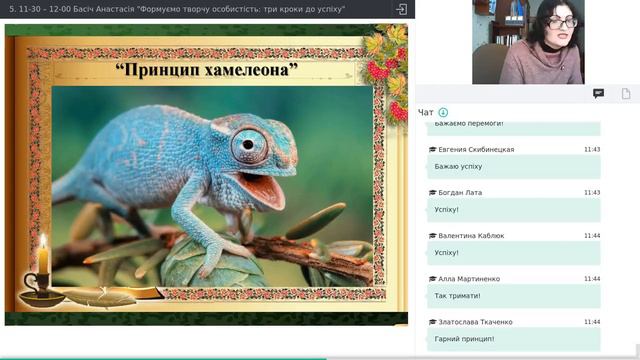Select the chat author Златослава Ткаченко
This screenshot has width=640, height=360.
(475, 322)
